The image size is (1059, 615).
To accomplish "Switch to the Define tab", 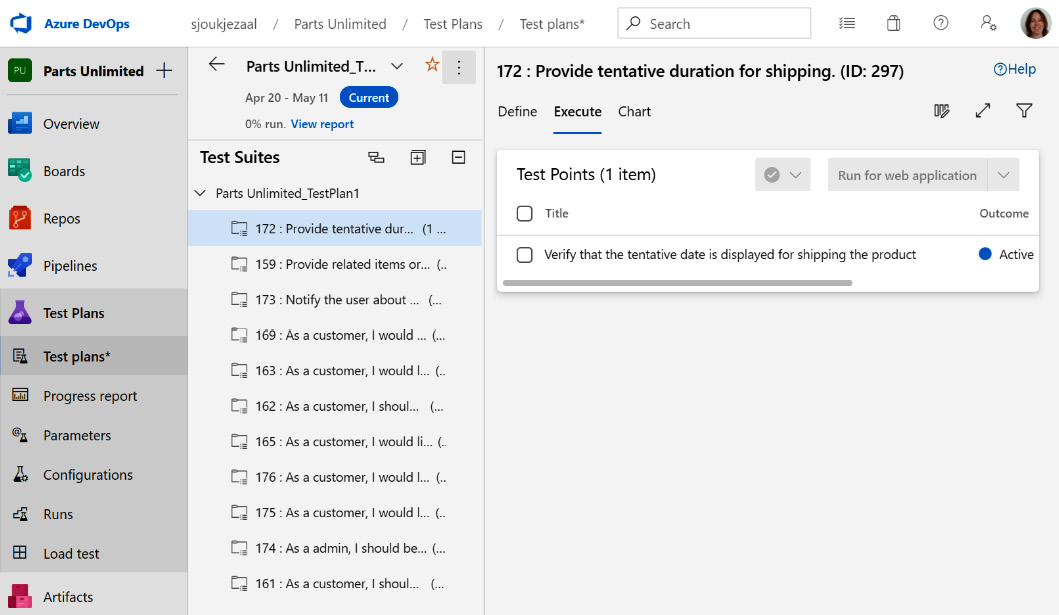I will point(517,112).
